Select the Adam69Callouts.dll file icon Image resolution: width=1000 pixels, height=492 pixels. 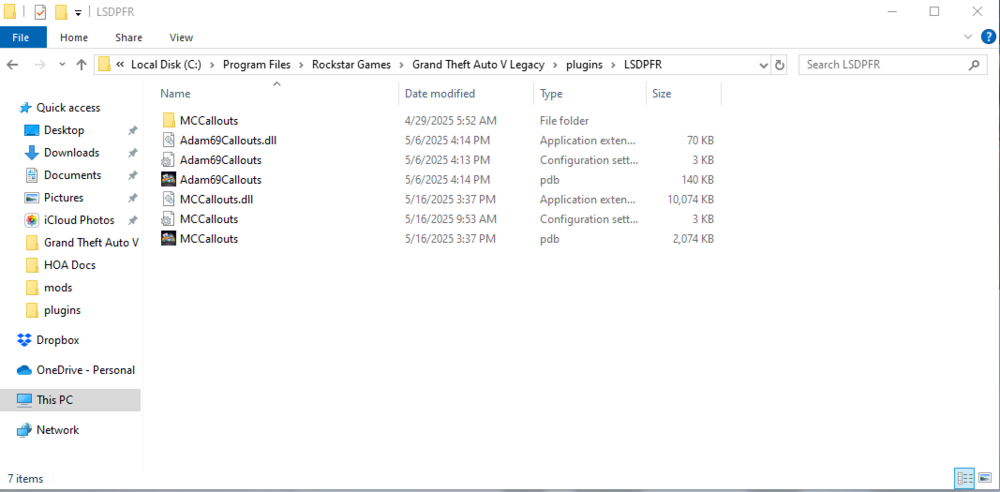click(x=168, y=140)
